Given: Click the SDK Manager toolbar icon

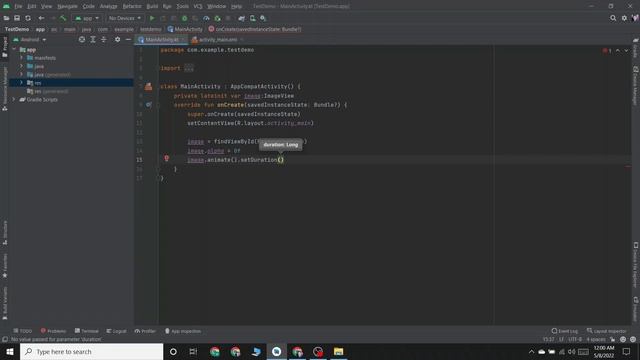Looking at the screenshot, I should point(263,18).
